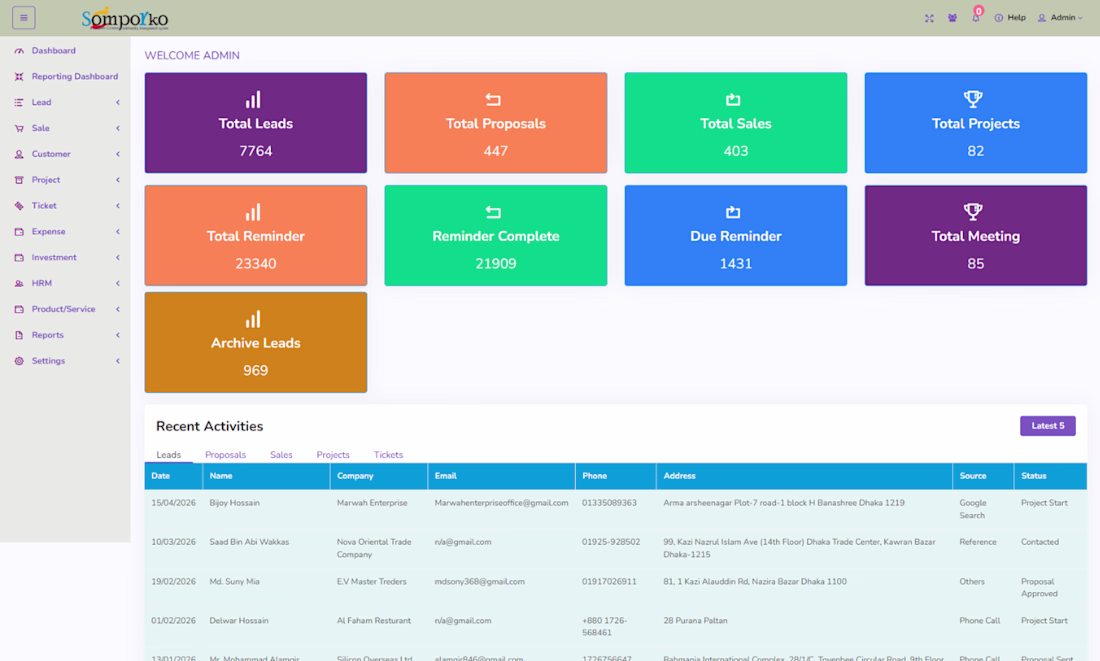This screenshot has height=661, width=1100.
Task: Switch to the Sales tab
Action: (x=281, y=455)
